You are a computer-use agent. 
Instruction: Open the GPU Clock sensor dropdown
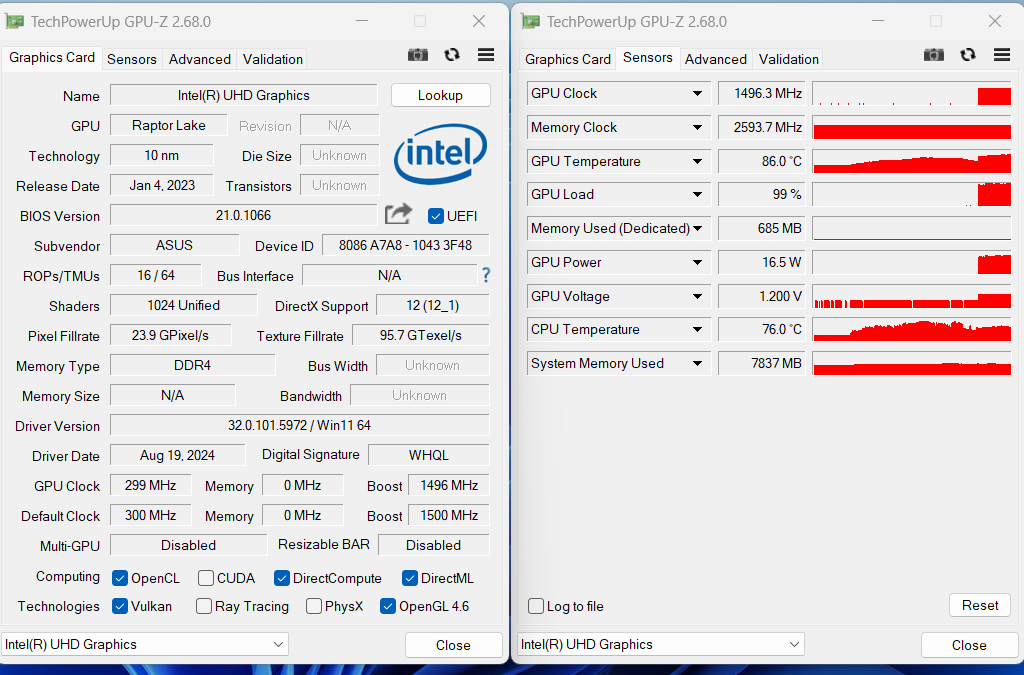(x=697, y=93)
